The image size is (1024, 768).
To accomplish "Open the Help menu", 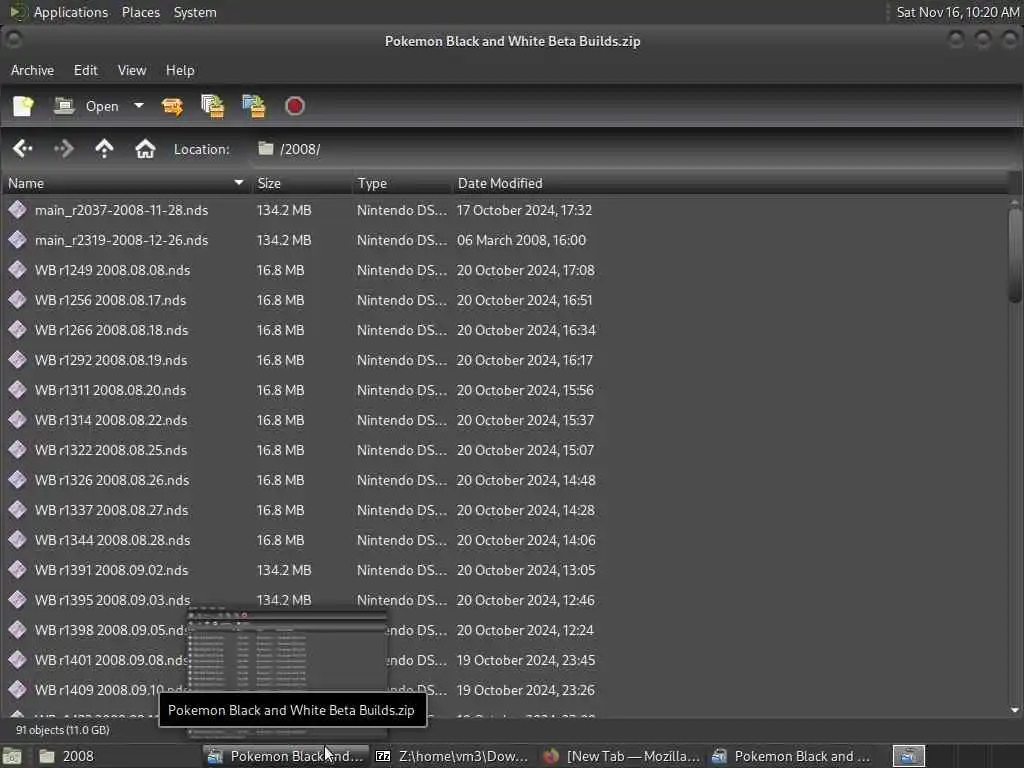I will click(180, 70).
